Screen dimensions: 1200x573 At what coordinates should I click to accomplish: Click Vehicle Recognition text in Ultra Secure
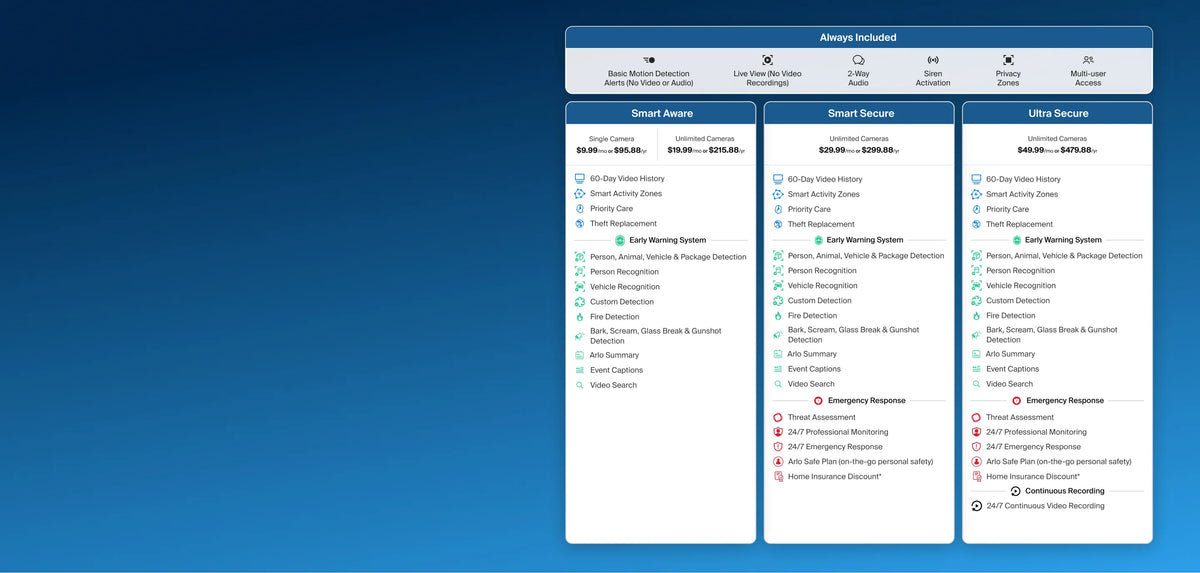[1021, 285]
